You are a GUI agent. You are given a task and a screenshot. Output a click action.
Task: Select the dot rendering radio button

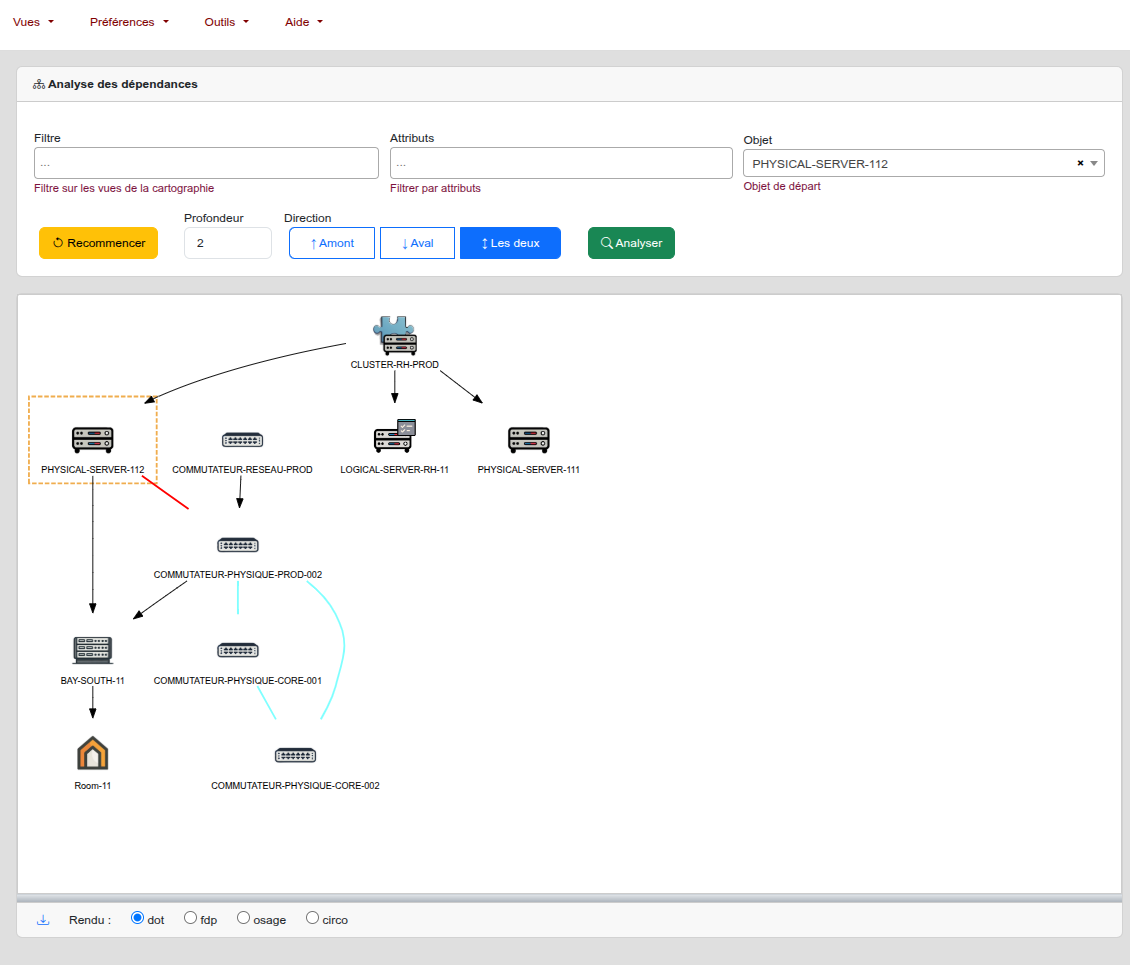pos(138,918)
